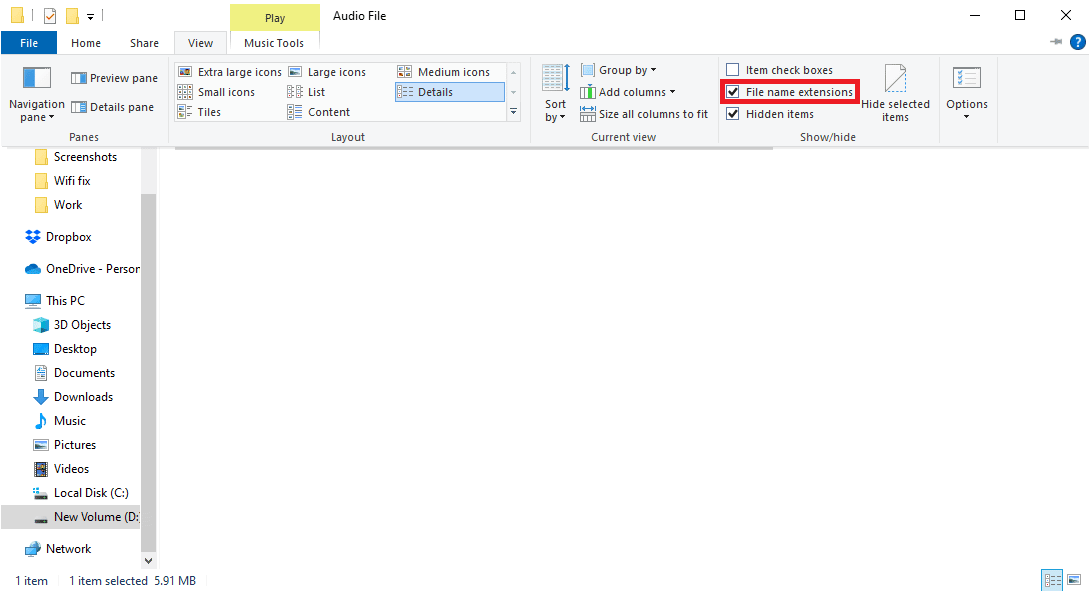The width and height of the screenshot is (1089, 591).
Task: Click Size all columns to fit
Action: (644, 114)
